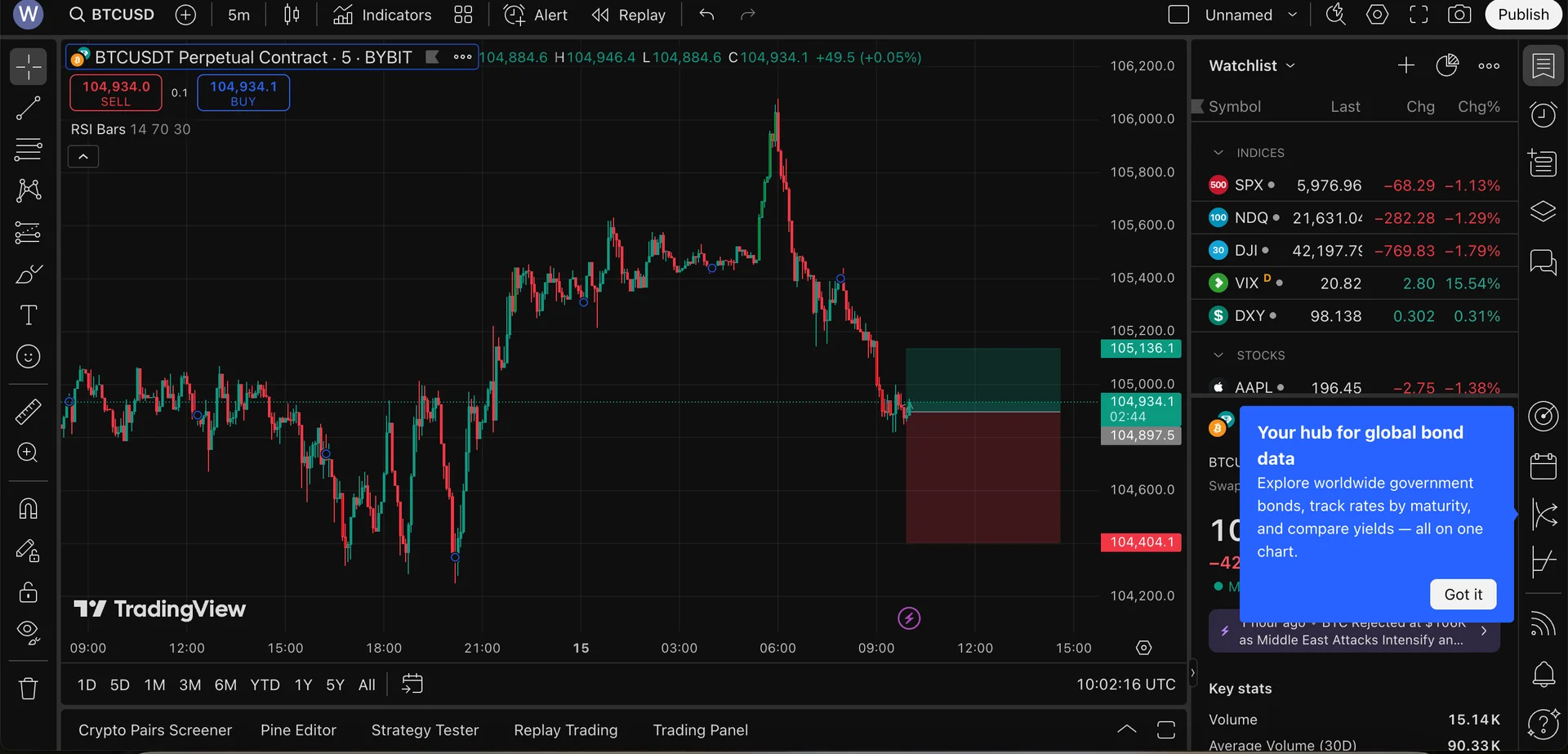Select SPX in the watchlist
This screenshot has height=754, width=1568.
(1354, 185)
